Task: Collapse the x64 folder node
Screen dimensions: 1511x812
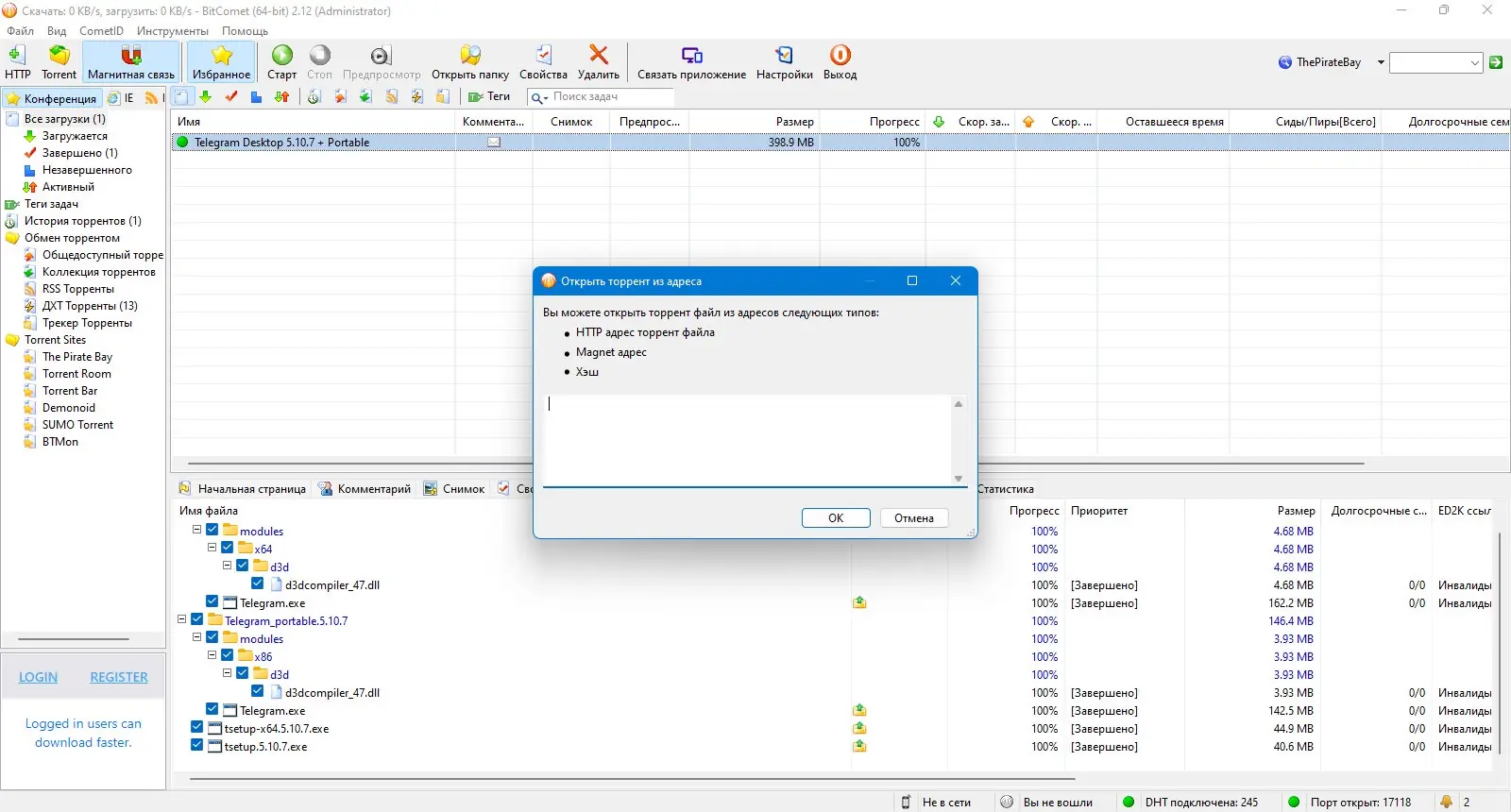Action: pyautogui.click(x=212, y=548)
